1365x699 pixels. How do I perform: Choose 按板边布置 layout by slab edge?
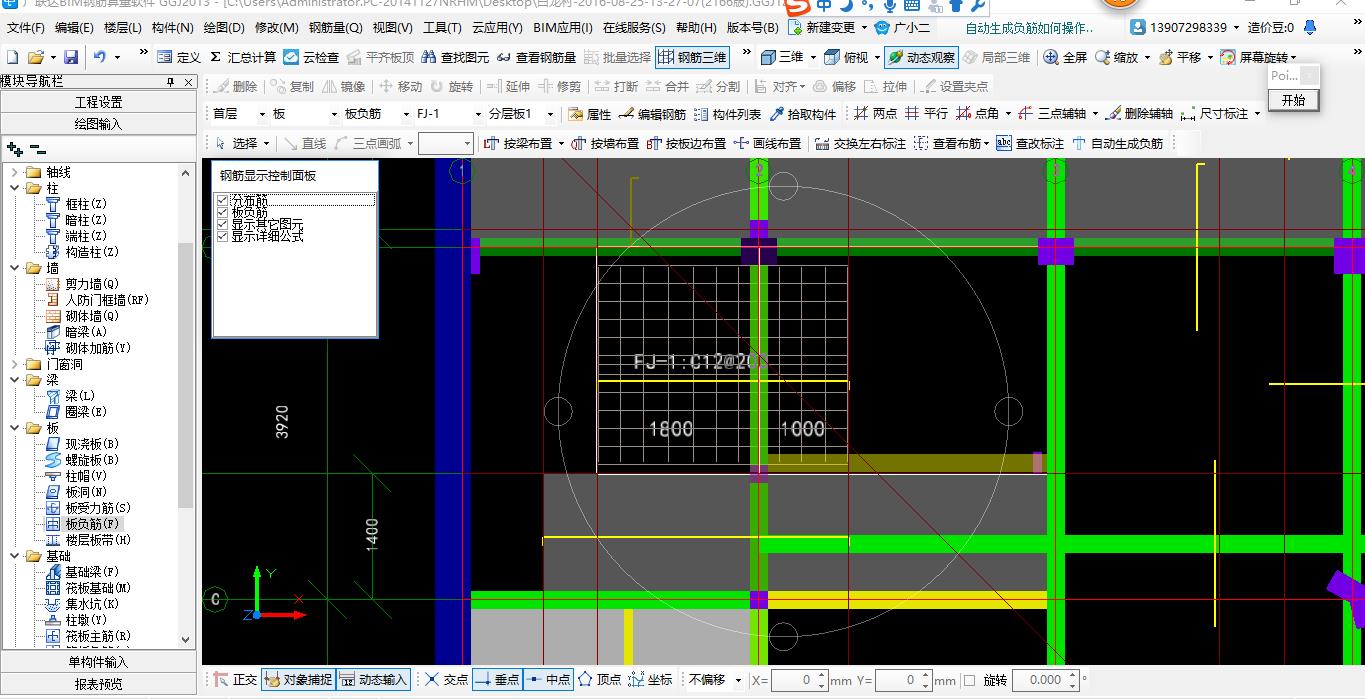click(686, 143)
